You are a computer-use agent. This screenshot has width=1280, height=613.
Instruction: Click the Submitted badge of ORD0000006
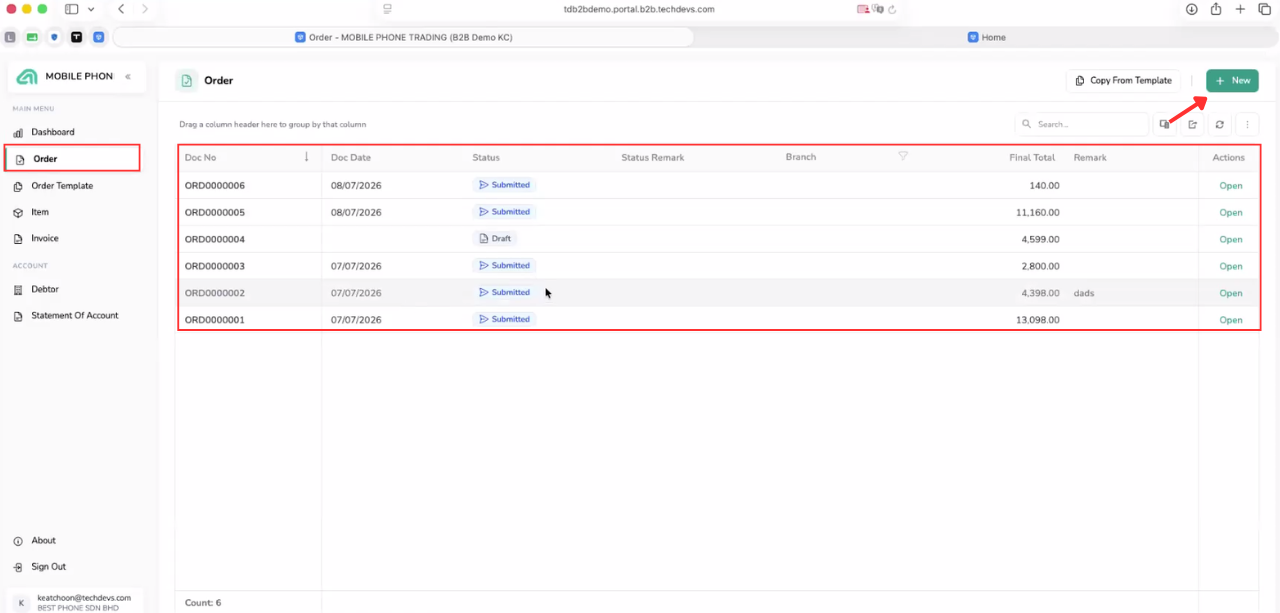[x=504, y=185]
